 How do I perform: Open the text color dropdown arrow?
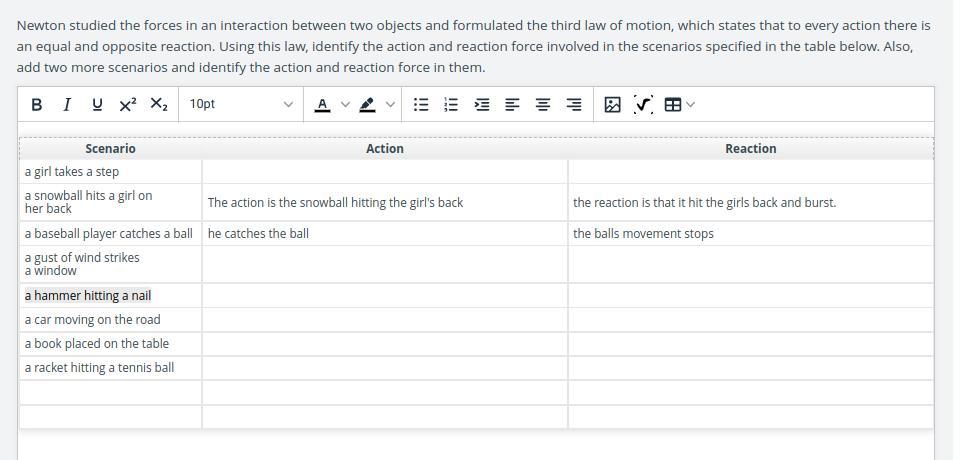(x=345, y=104)
